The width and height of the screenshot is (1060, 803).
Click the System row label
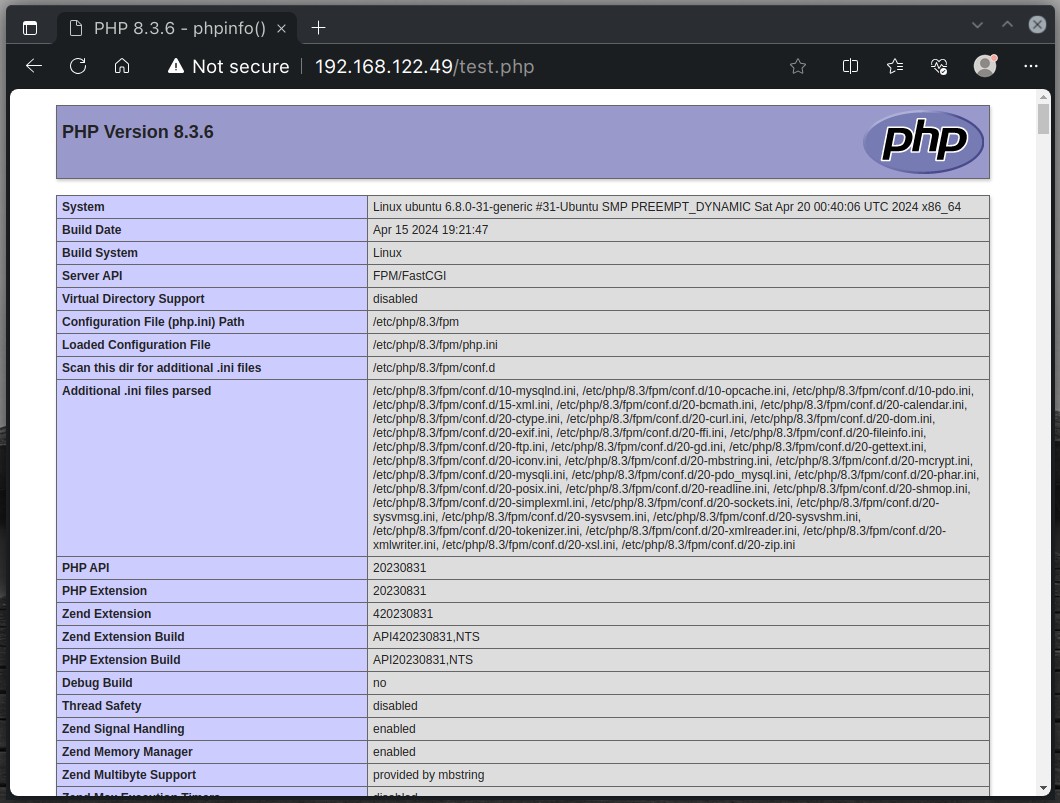click(83, 207)
